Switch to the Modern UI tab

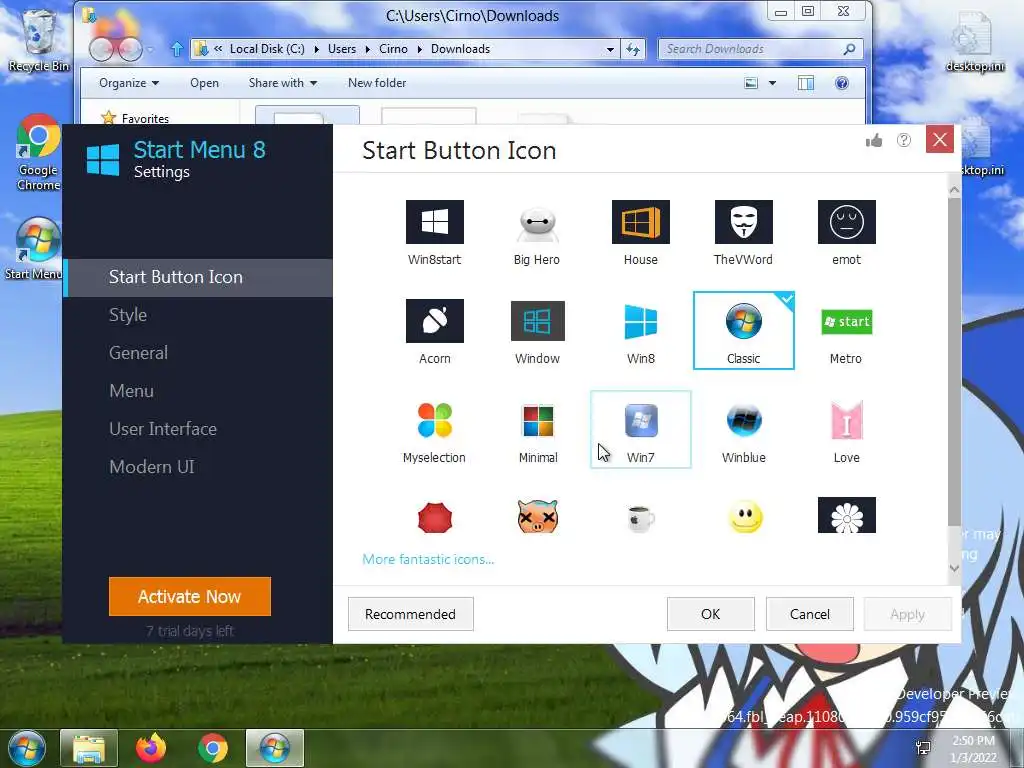tap(152, 466)
